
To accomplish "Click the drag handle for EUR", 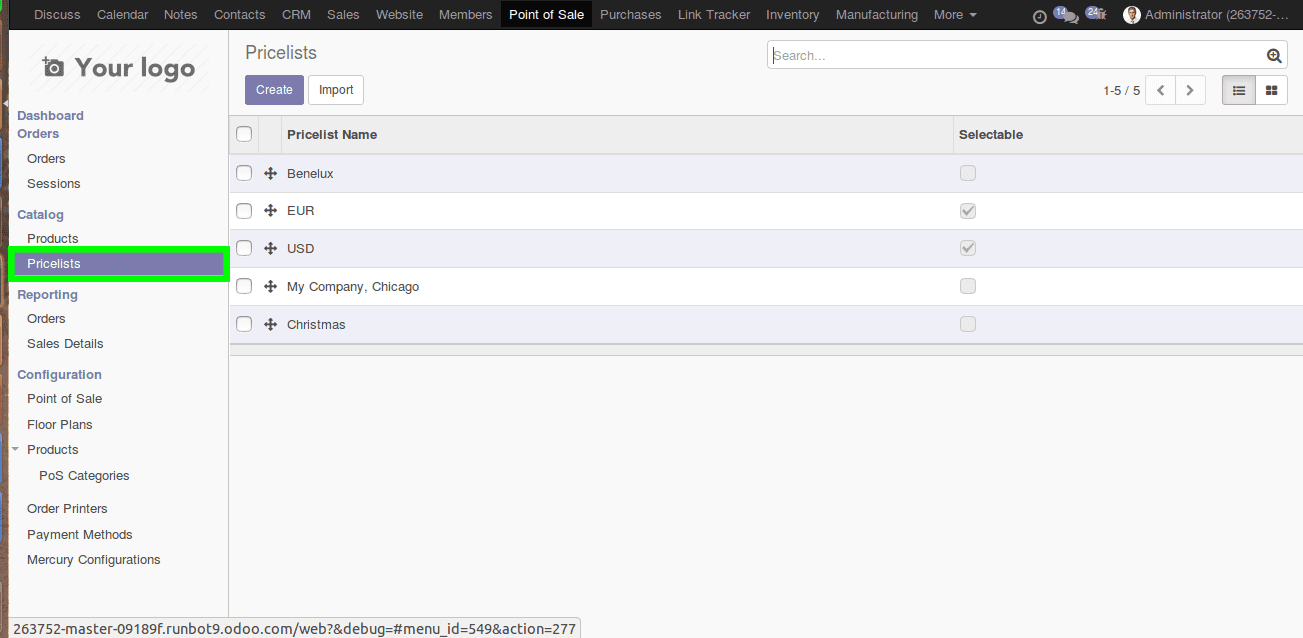I will [270, 211].
